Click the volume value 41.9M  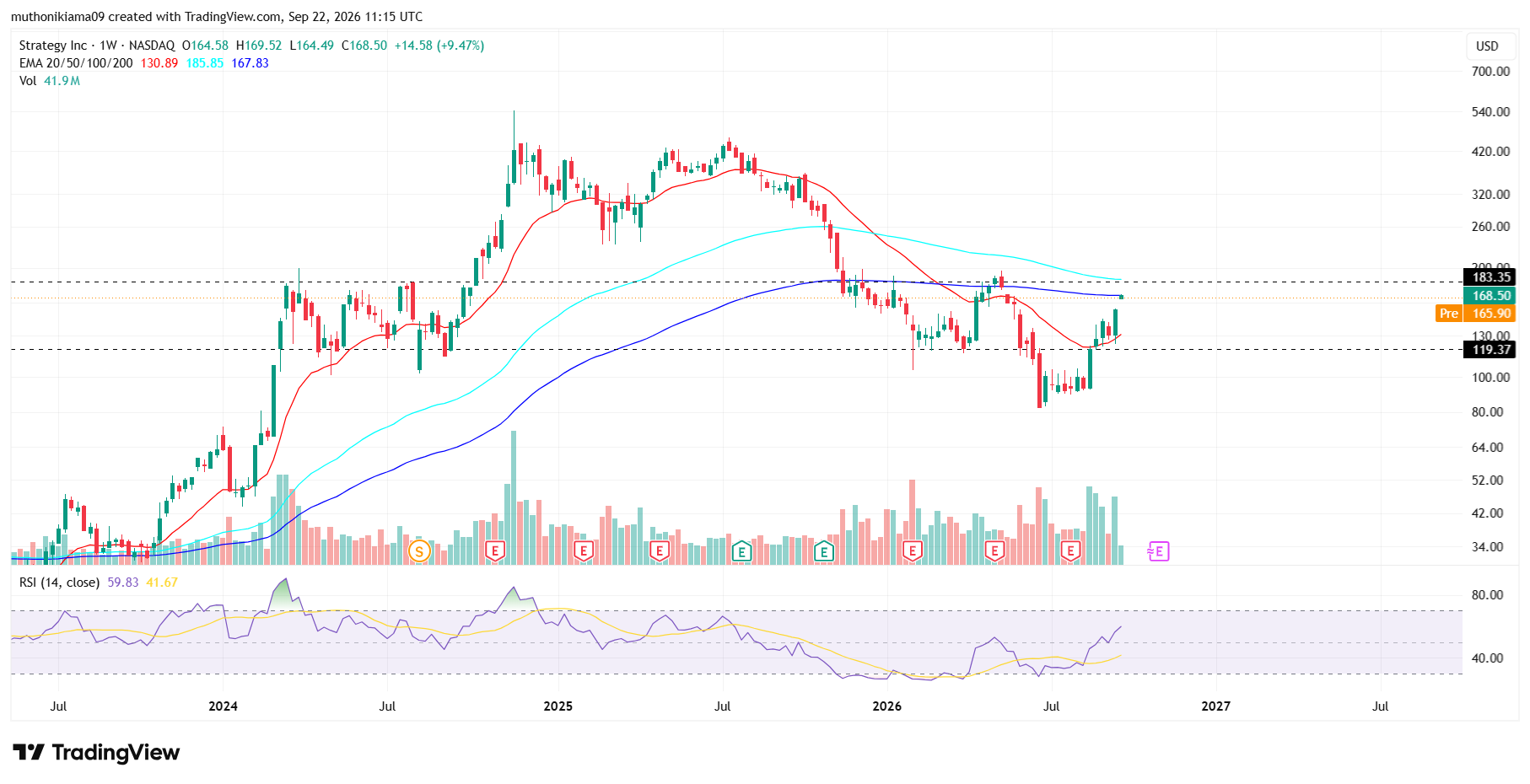click(62, 81)
